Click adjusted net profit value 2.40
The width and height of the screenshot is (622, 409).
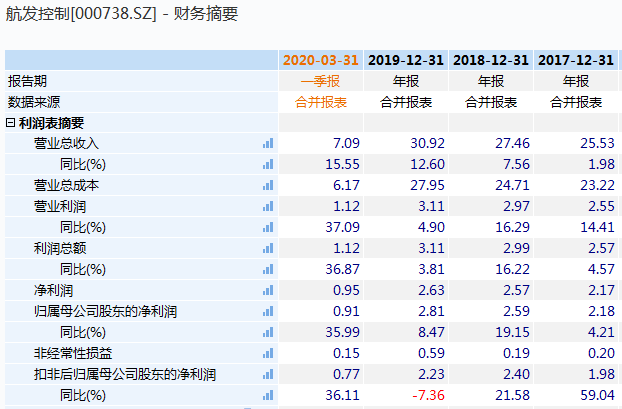516,374
